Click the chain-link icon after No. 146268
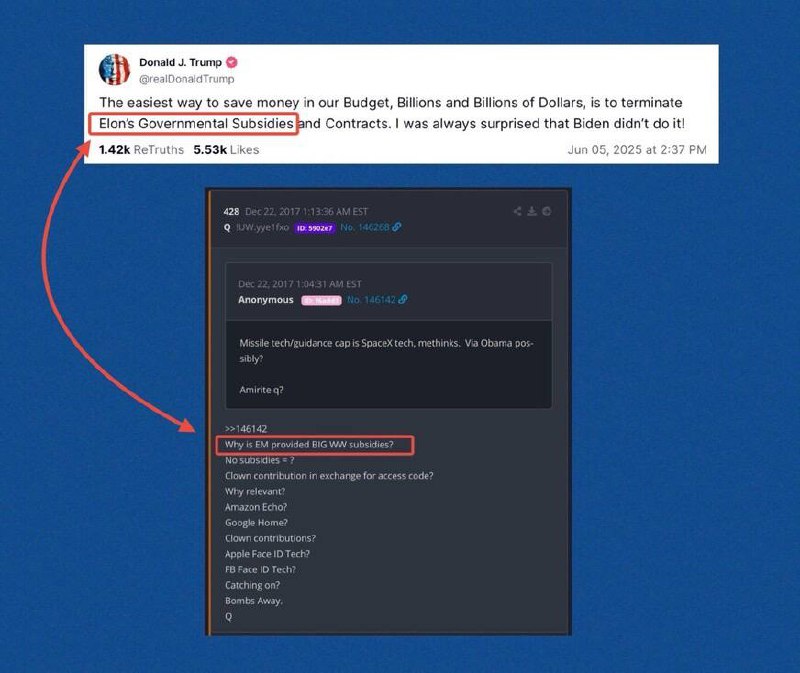This screenshot has width=800, height=673. click(396, 227)
